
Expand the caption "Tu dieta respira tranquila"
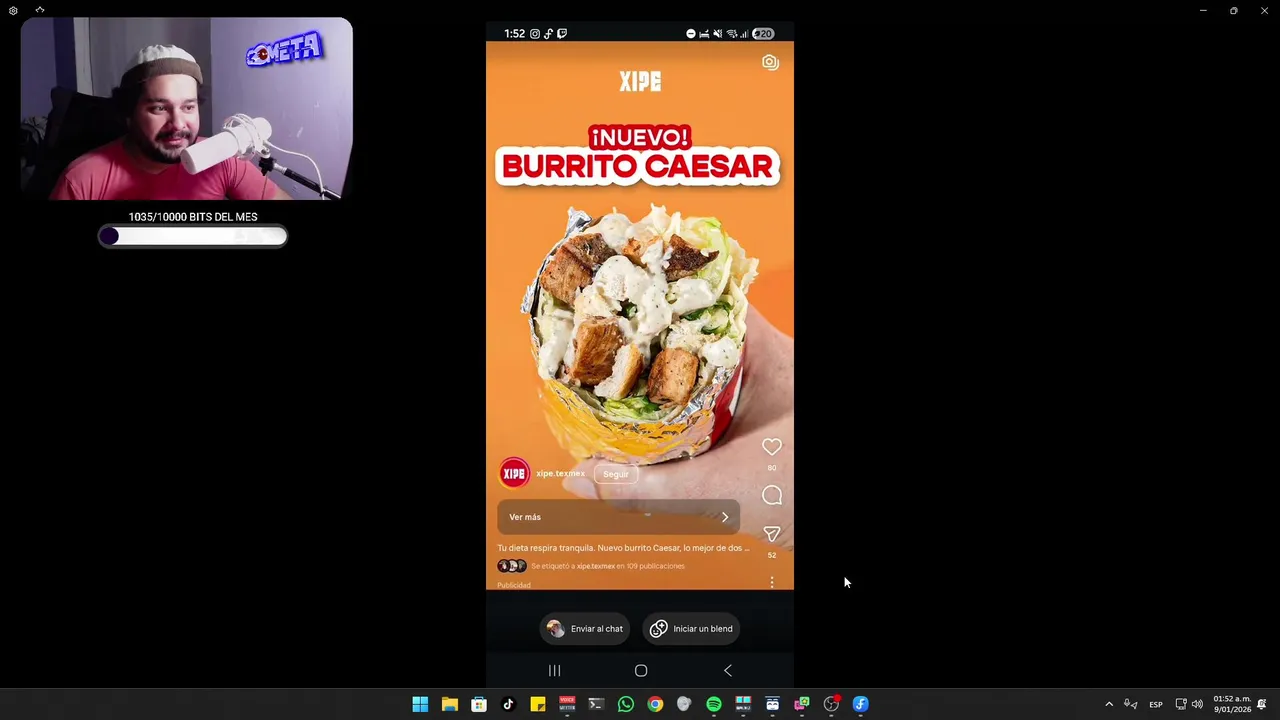coord(623,548)
